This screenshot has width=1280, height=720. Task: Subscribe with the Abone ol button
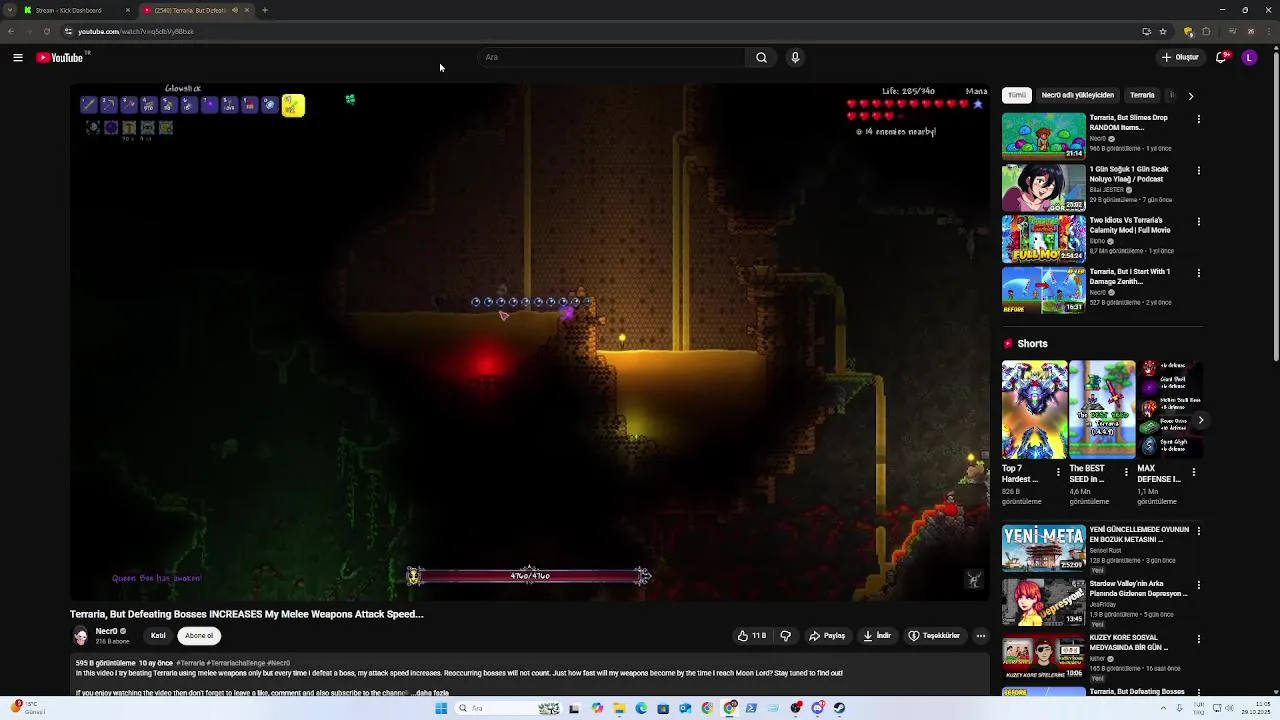(199, 636)
